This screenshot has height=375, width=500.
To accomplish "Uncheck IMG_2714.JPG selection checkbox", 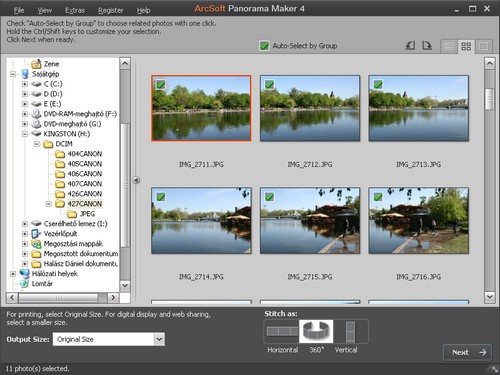I will click(161, 197).
